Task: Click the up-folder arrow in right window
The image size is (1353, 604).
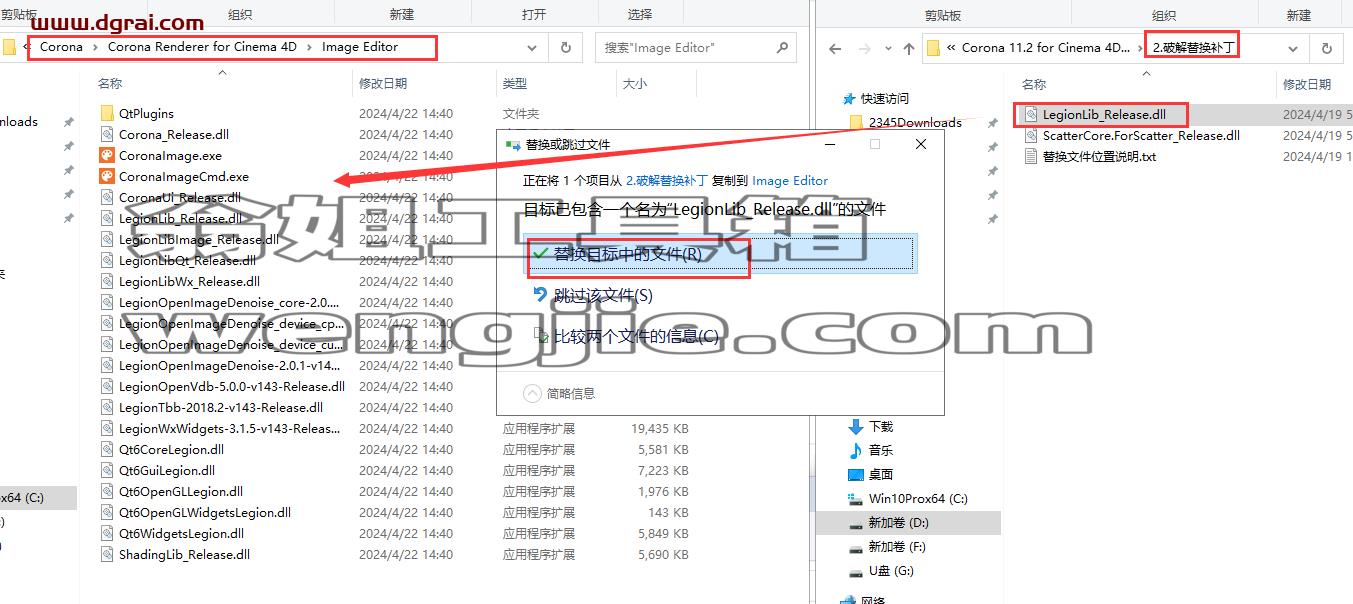Action: 908,48
